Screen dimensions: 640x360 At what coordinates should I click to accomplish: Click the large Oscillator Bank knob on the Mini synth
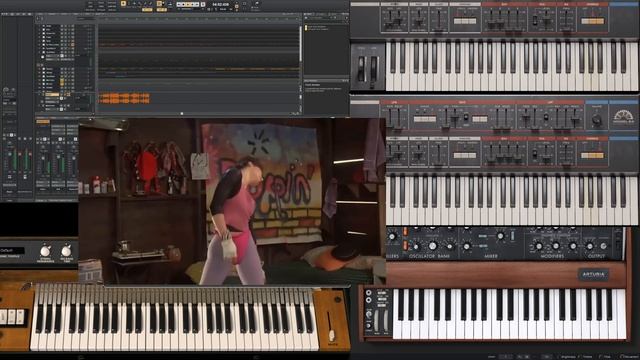tap(432, 246)
